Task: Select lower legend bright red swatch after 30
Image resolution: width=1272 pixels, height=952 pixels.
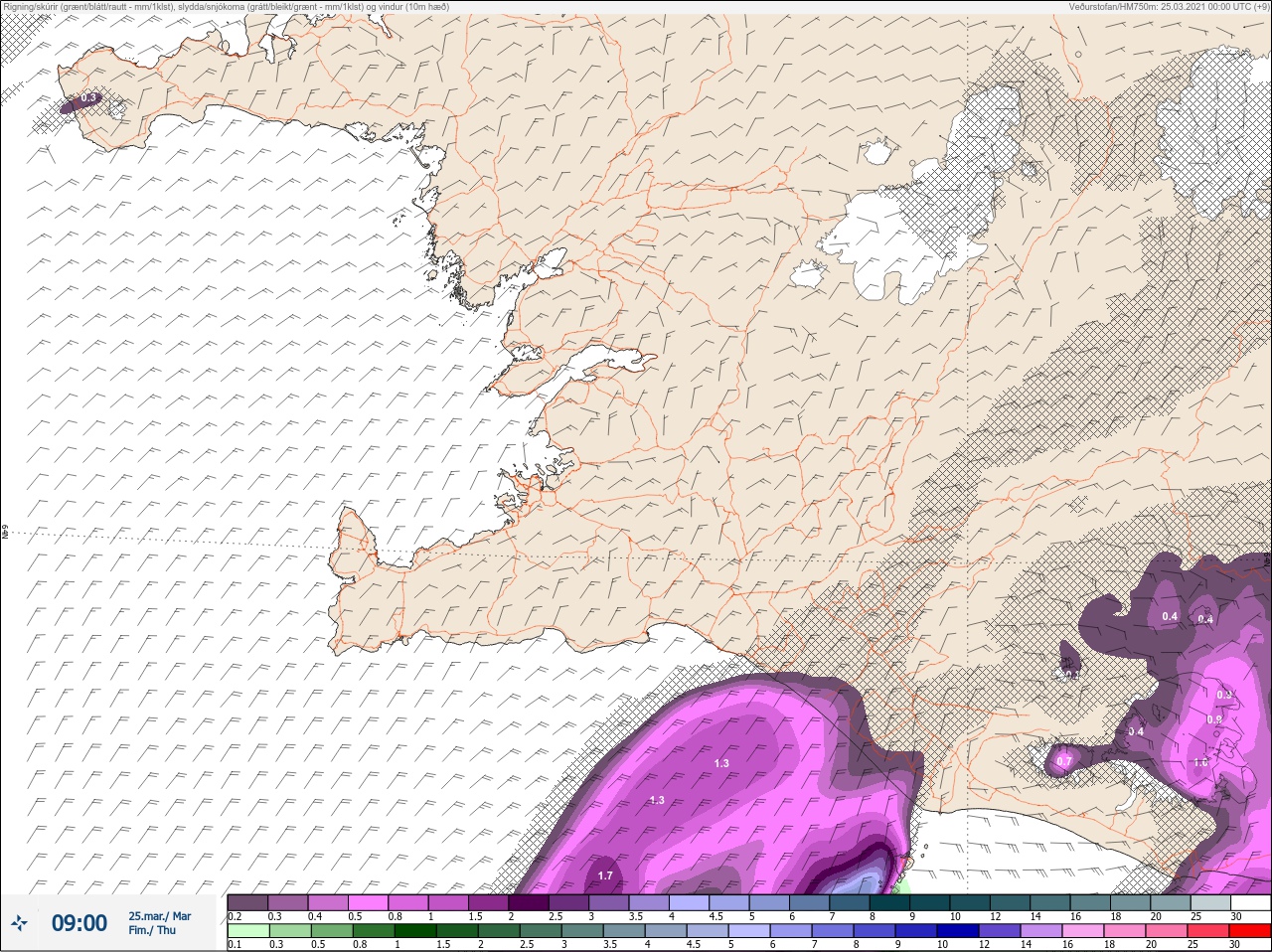Action: pyautogui.click(x=1250, y=931)
